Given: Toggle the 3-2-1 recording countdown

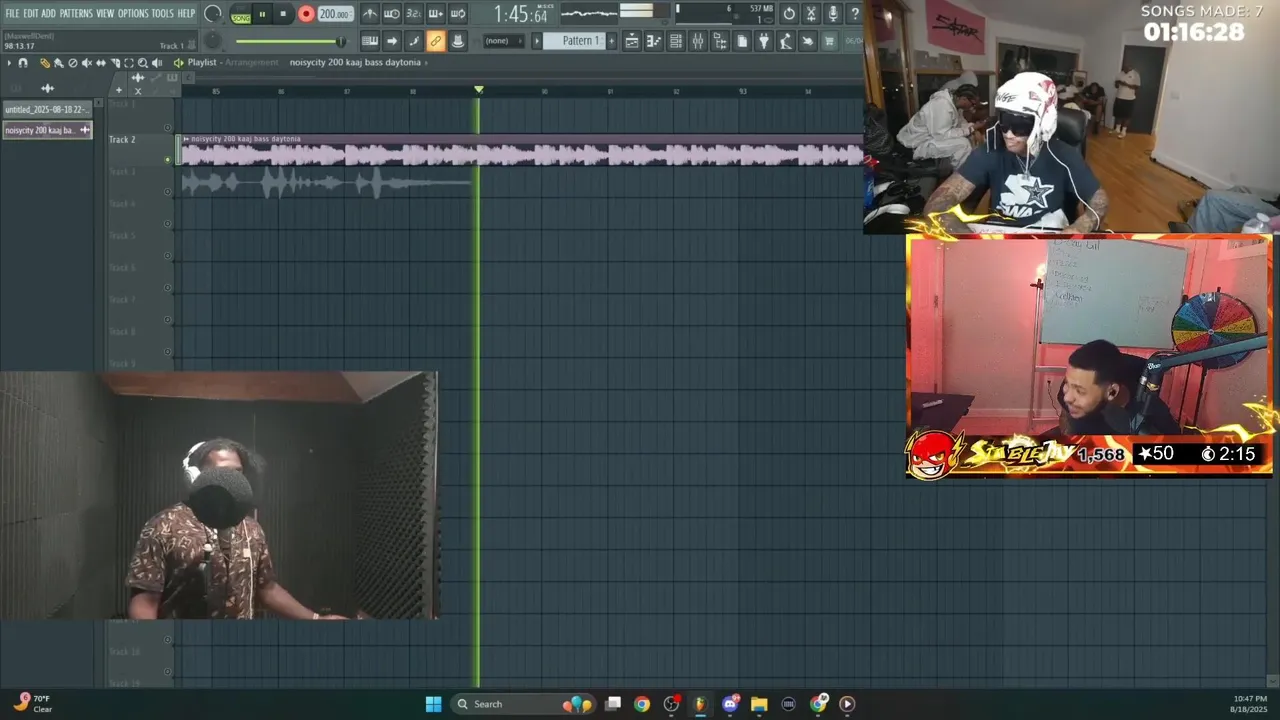Looking at the screenshot, I should 413,14.
